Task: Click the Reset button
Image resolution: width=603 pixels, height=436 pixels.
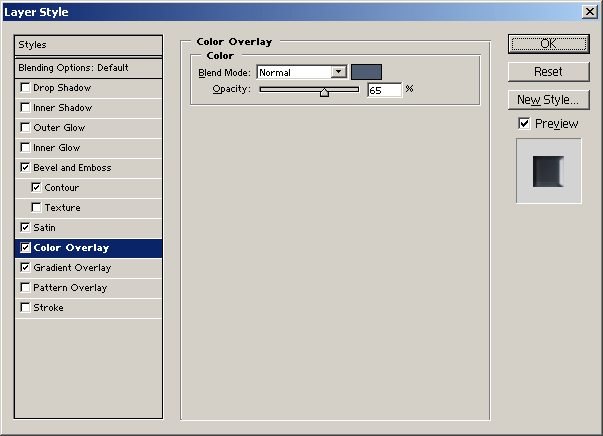Action: [548, 72]
